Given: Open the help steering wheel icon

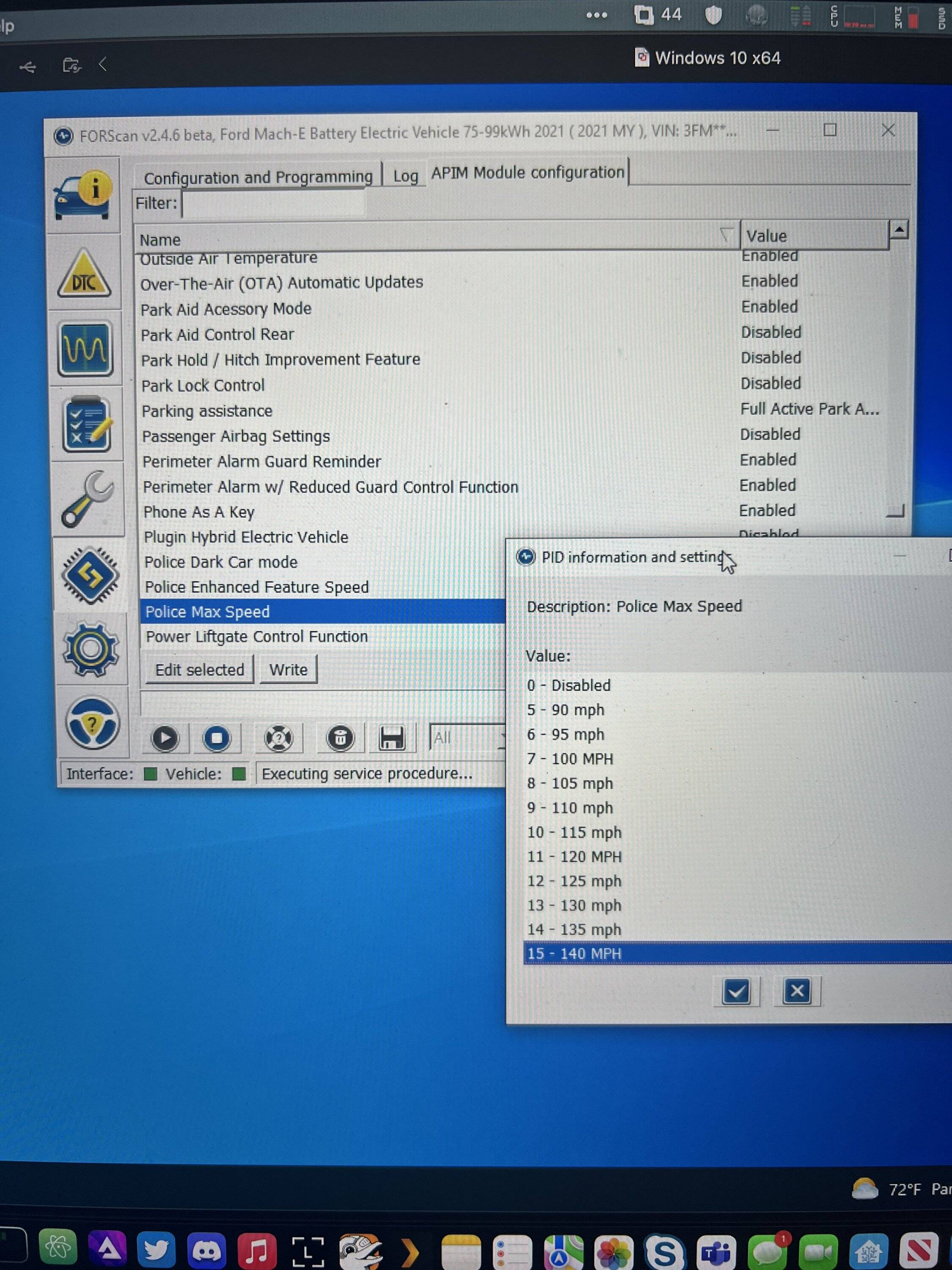Looking at the screenshot, I should [92, 723].
